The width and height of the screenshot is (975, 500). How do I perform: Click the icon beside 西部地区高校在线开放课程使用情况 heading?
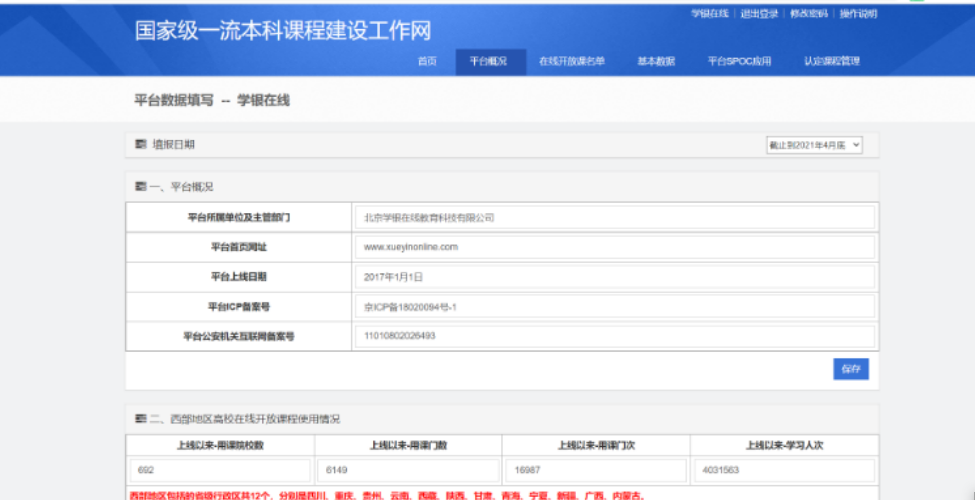(x=140, y=419)
